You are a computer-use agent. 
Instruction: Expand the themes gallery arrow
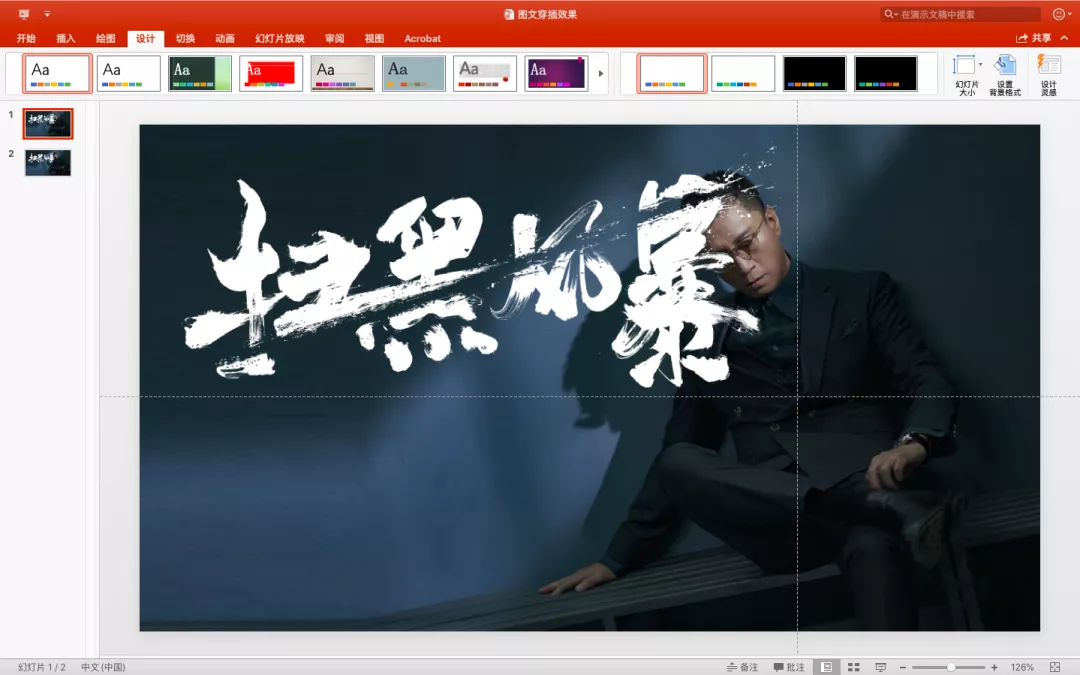click(601, 73)
